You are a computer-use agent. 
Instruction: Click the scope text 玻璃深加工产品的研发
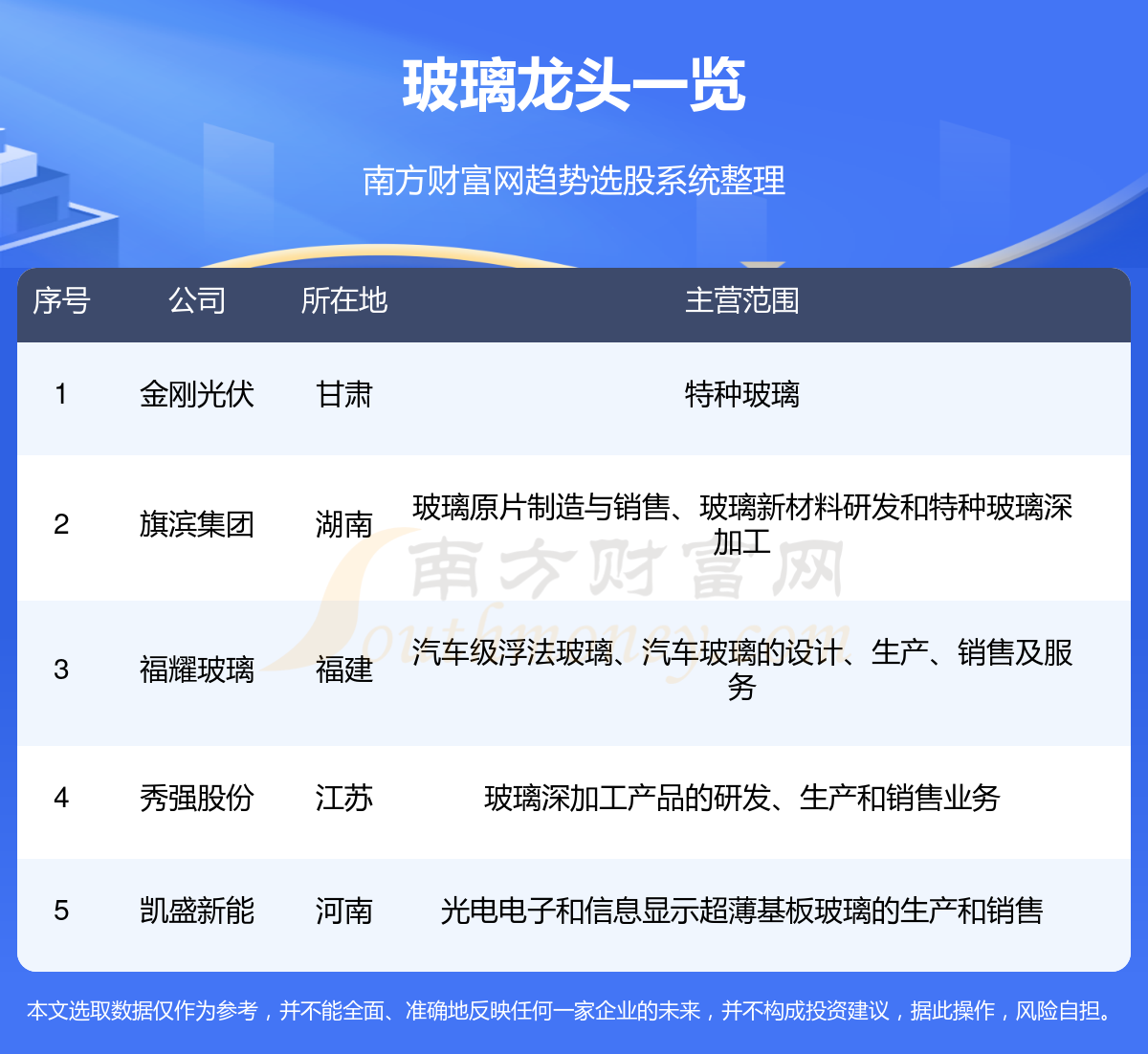pos(628,798)
